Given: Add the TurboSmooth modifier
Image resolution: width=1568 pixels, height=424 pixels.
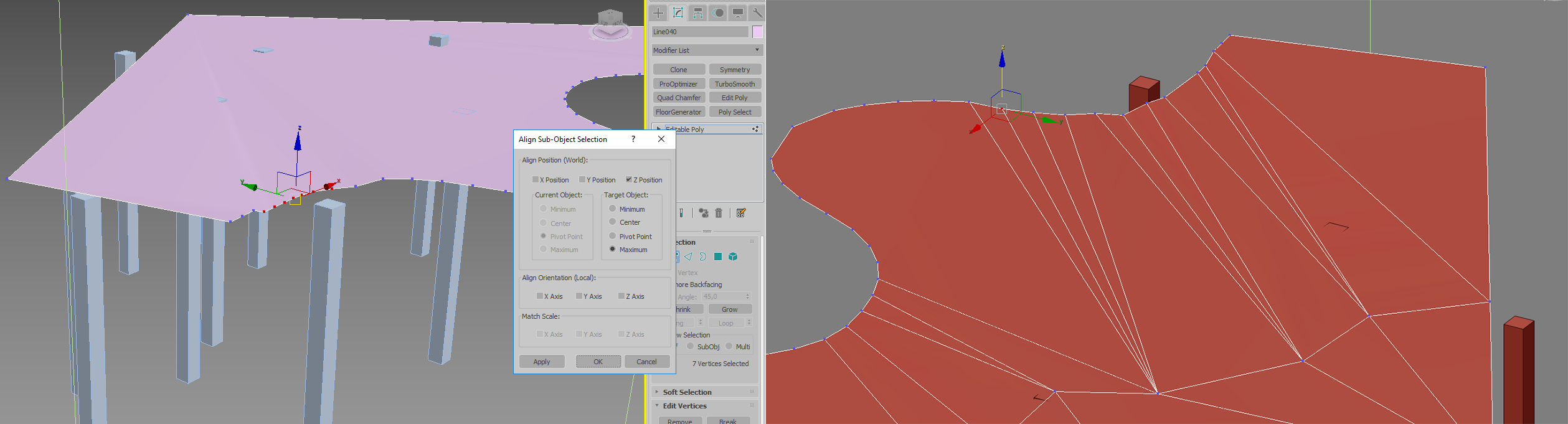Looking at the screenshot, I should point(735,83).
